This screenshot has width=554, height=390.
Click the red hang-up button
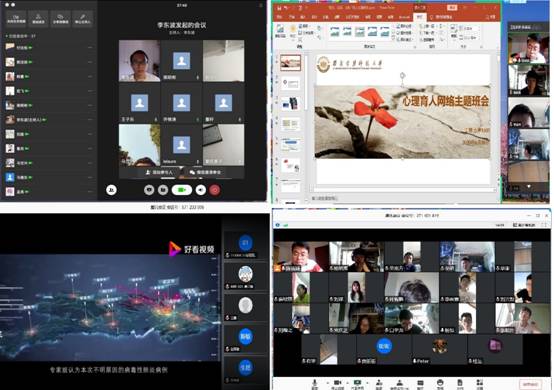[x=214, y=190]
